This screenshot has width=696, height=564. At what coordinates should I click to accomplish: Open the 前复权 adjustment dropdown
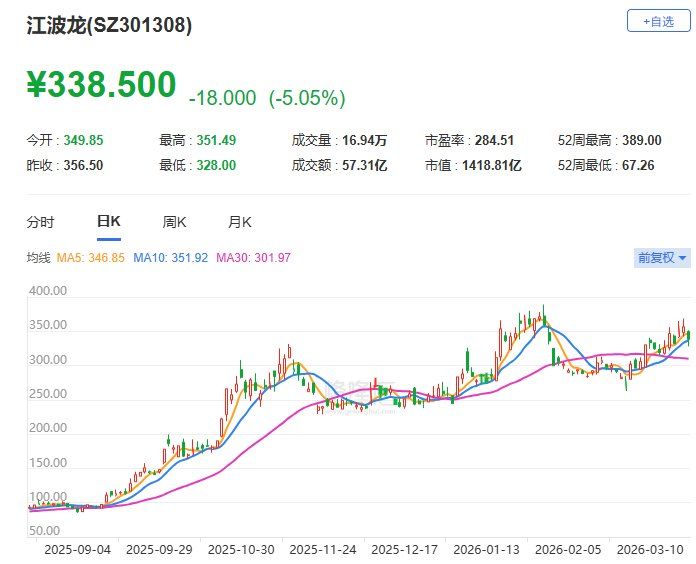point(662,258)
